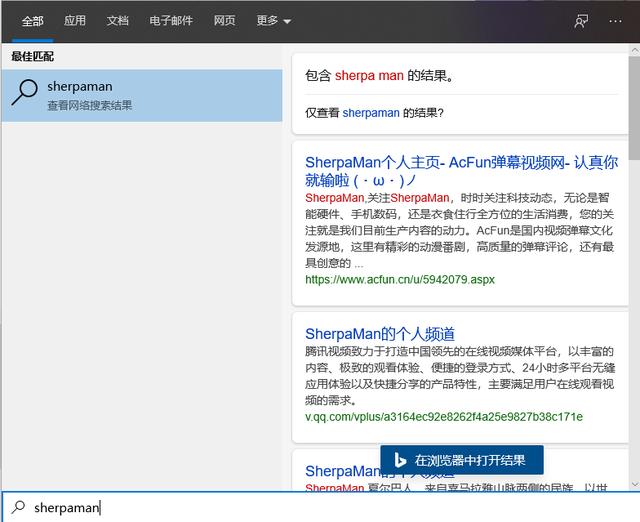Image resolution: width=640 pixels, height=522 pixels.
Task: Click the 腾讯视频 result description snippet
Action: pos(460,376)
